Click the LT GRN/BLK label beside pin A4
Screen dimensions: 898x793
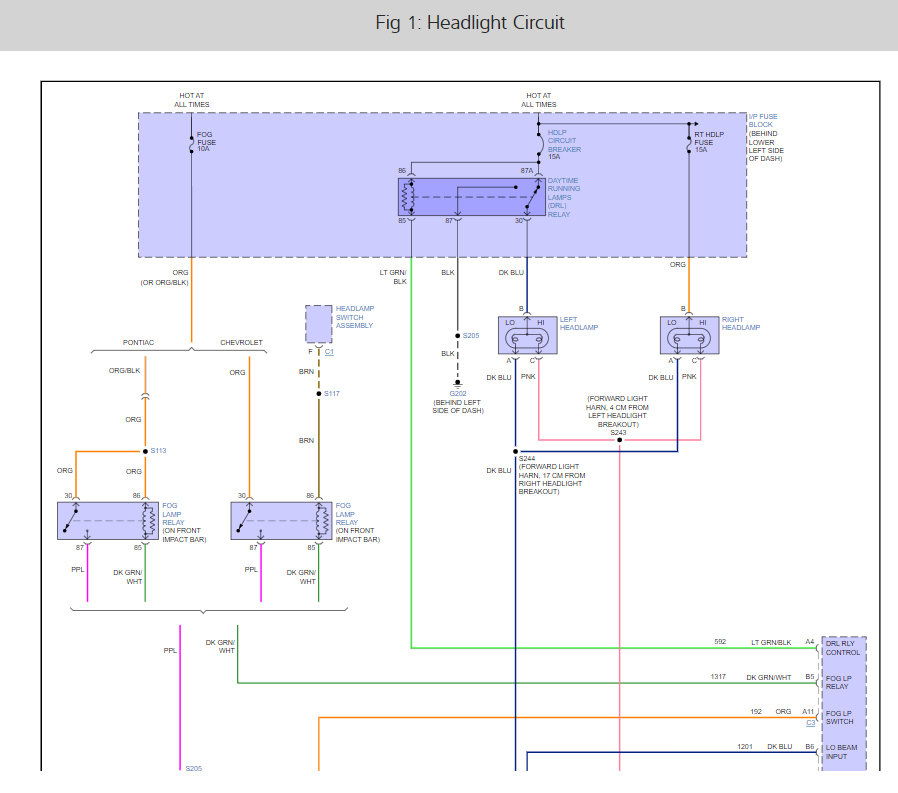click(771, 642)
